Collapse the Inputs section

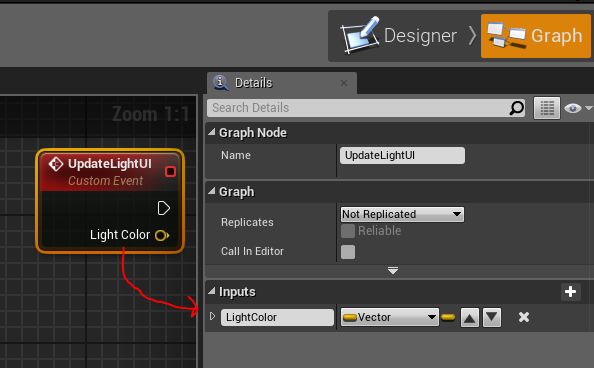point(212,291)
